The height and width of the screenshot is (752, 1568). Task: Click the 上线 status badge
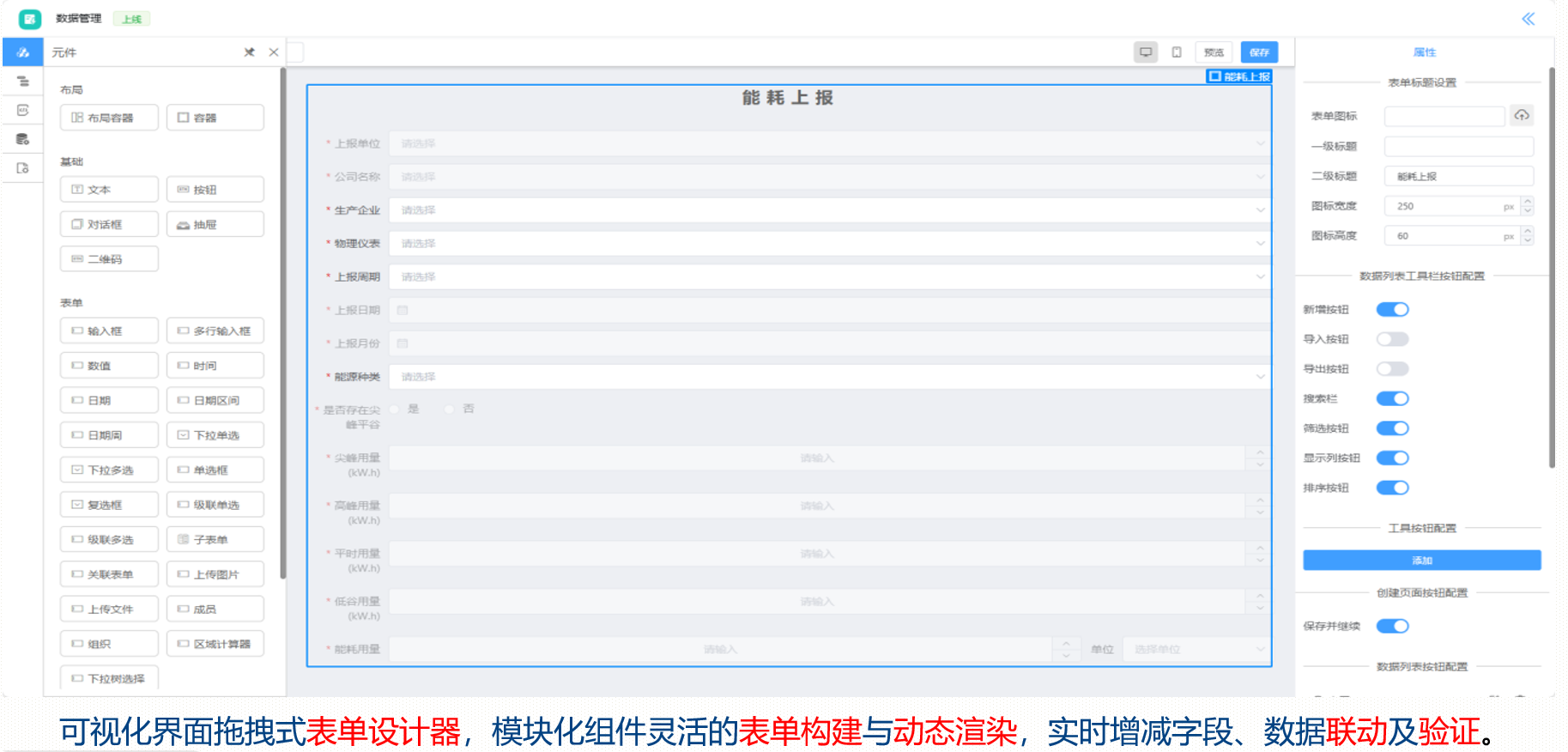click(x=132, y=19)
